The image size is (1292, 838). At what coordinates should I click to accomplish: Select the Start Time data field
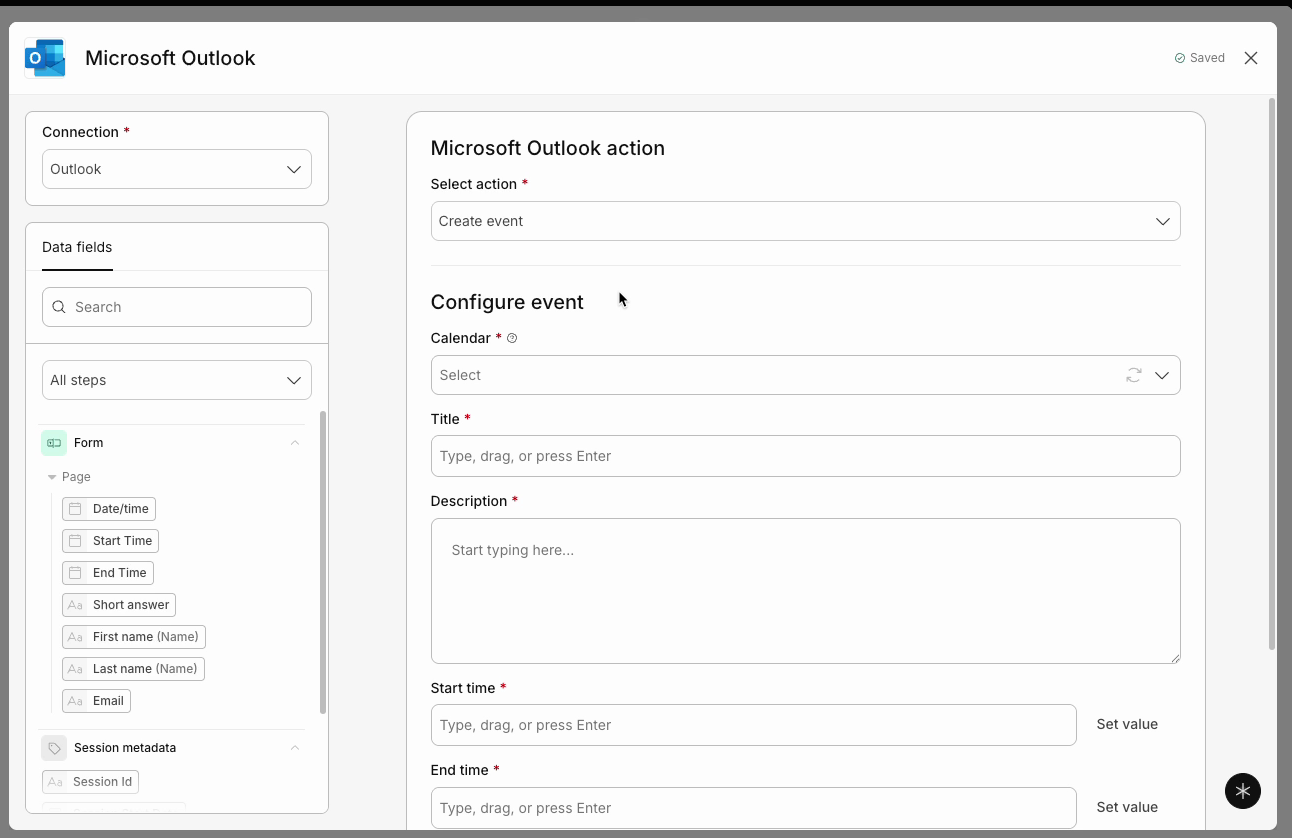tap(110, 541)
